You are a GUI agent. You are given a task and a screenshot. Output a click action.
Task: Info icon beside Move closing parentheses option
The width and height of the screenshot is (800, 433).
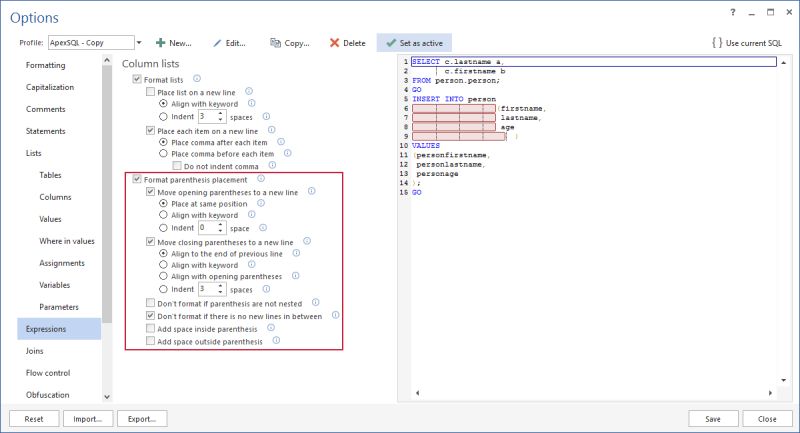coord(307,241)
